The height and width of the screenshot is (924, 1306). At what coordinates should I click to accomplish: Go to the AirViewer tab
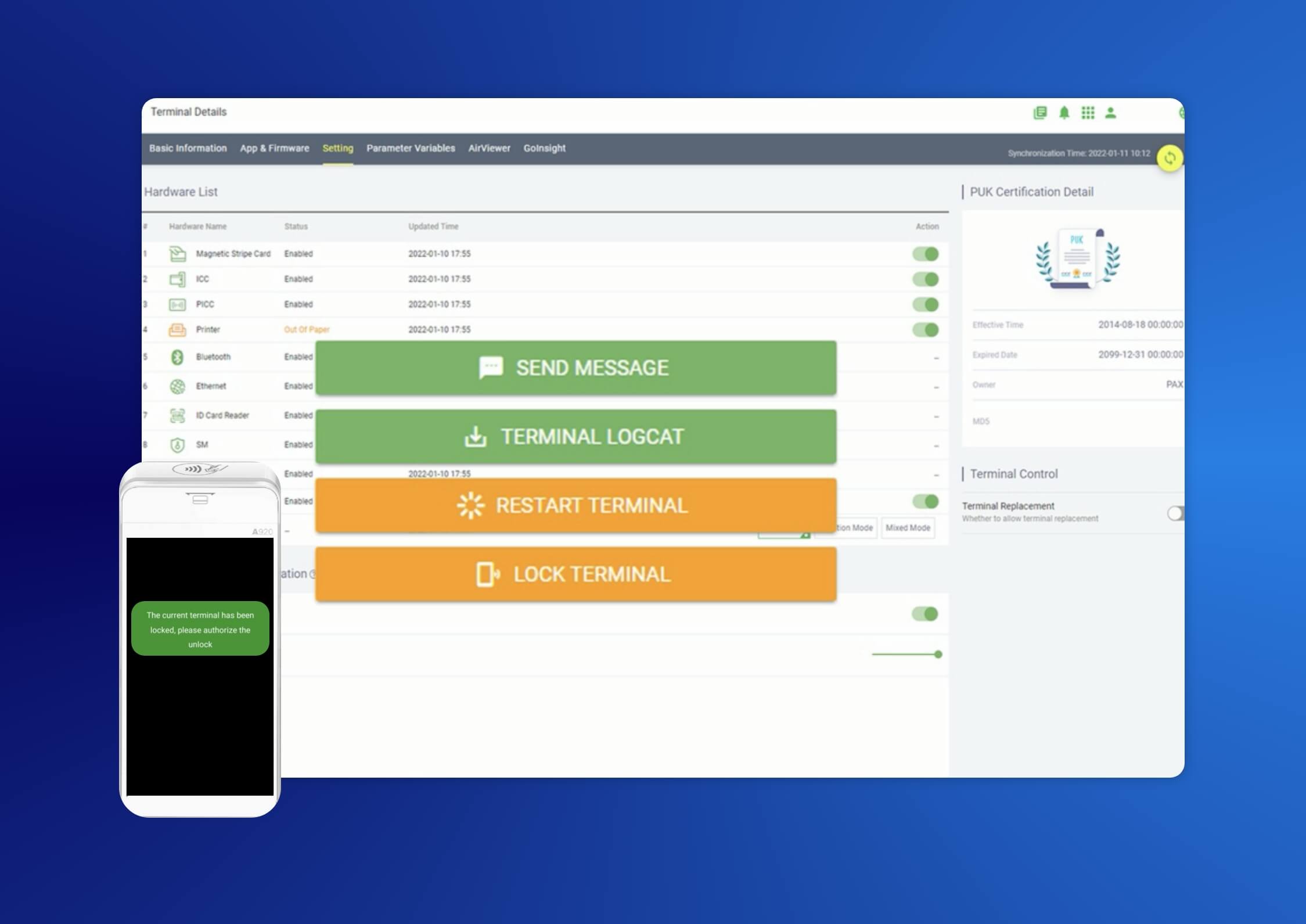[x=489, y=148]
